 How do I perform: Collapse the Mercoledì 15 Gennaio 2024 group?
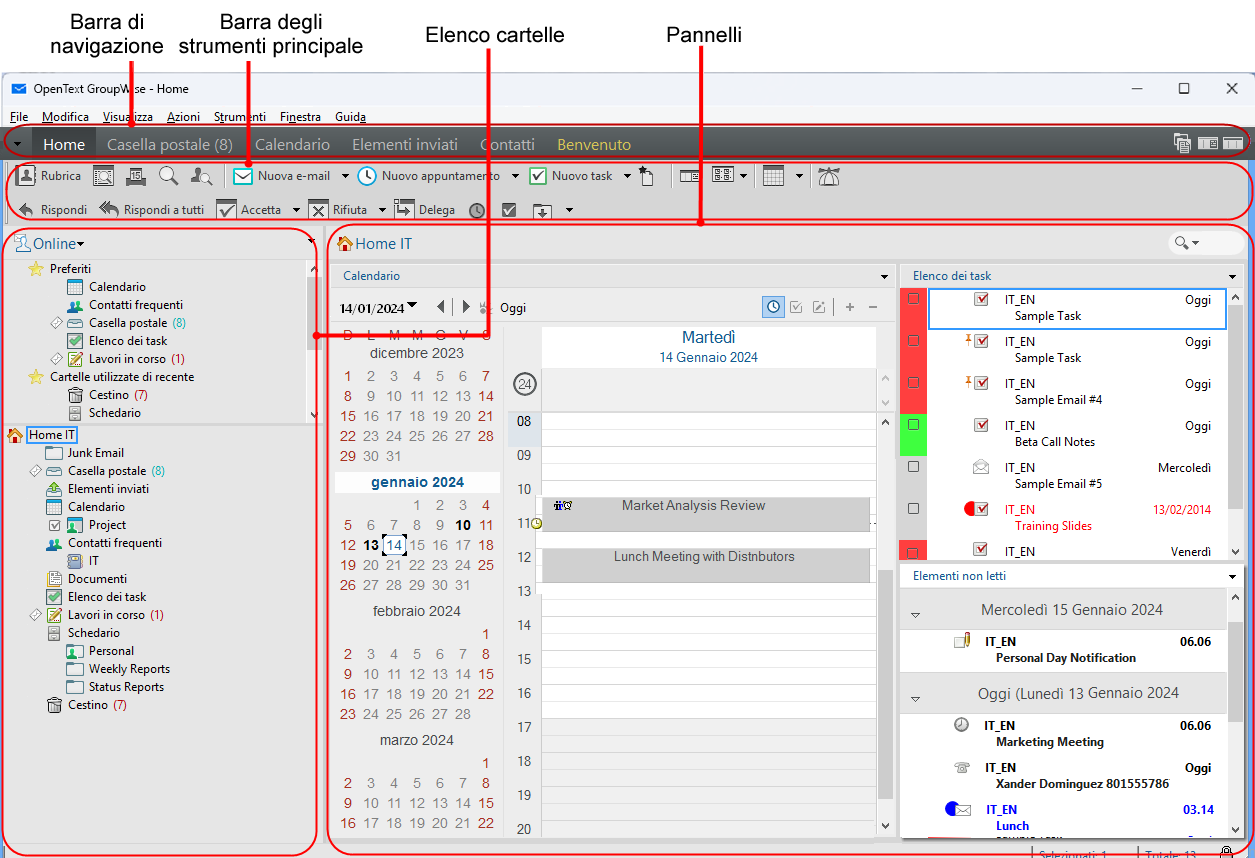click(914, 615)
